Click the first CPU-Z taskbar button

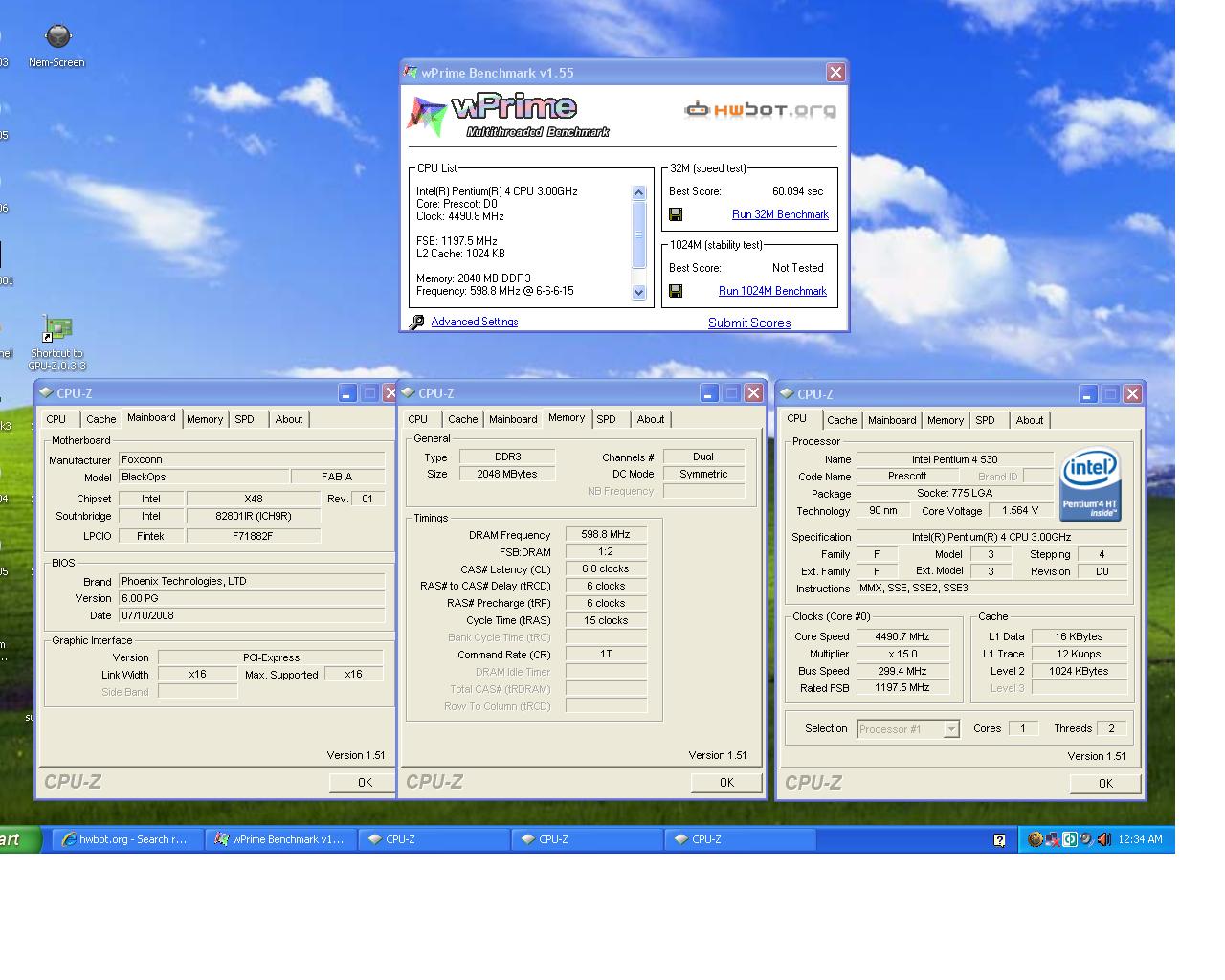[x=434, y=839]
